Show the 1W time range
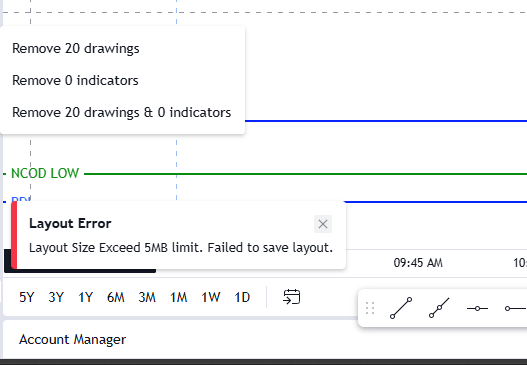527x365 pixels. coord(210,297)
